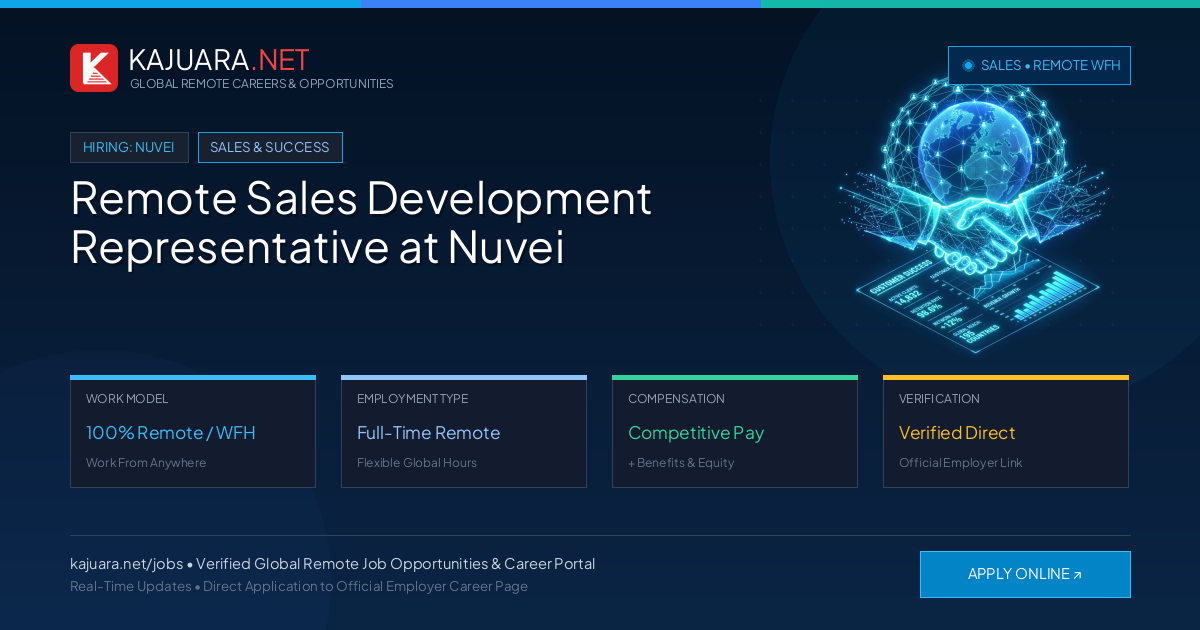The image size is (1200, 630).
Task: Click the APPLY ONLINE button
Action: [x=1025, y=574]
